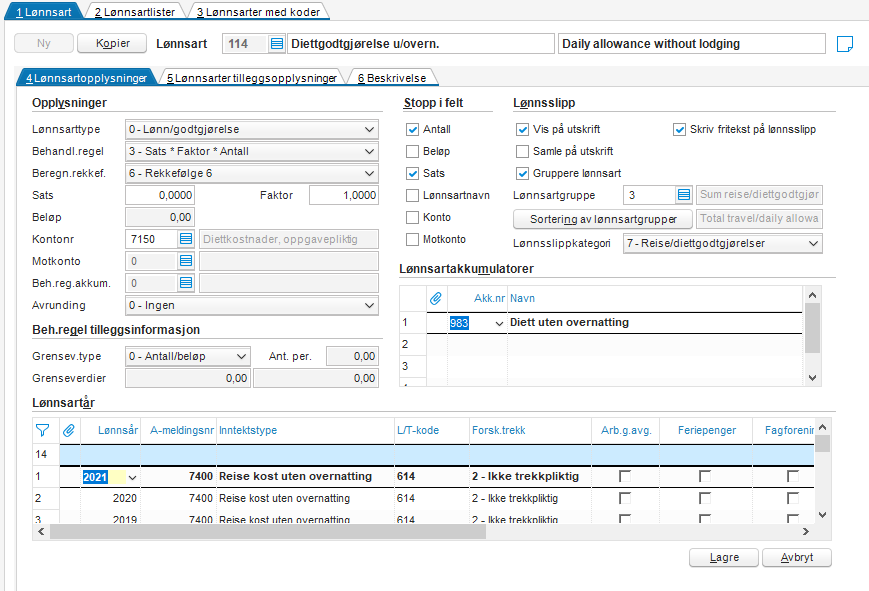Open the Beskrivelse tab
Screen dimensions: 869x591
[394, 78]
